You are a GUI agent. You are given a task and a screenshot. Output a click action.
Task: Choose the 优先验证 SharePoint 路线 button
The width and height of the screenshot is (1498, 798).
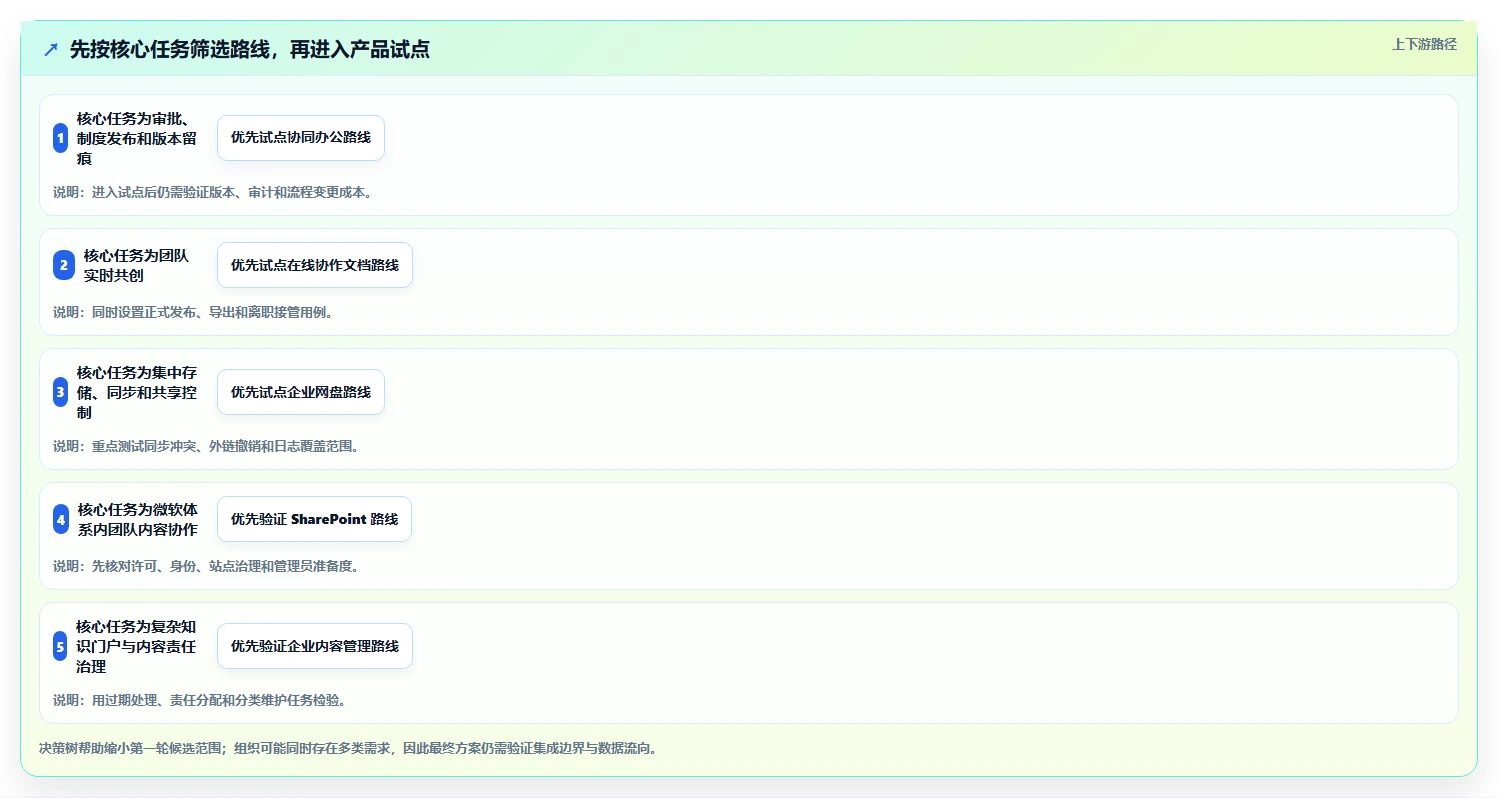click(x=314, y=519)
